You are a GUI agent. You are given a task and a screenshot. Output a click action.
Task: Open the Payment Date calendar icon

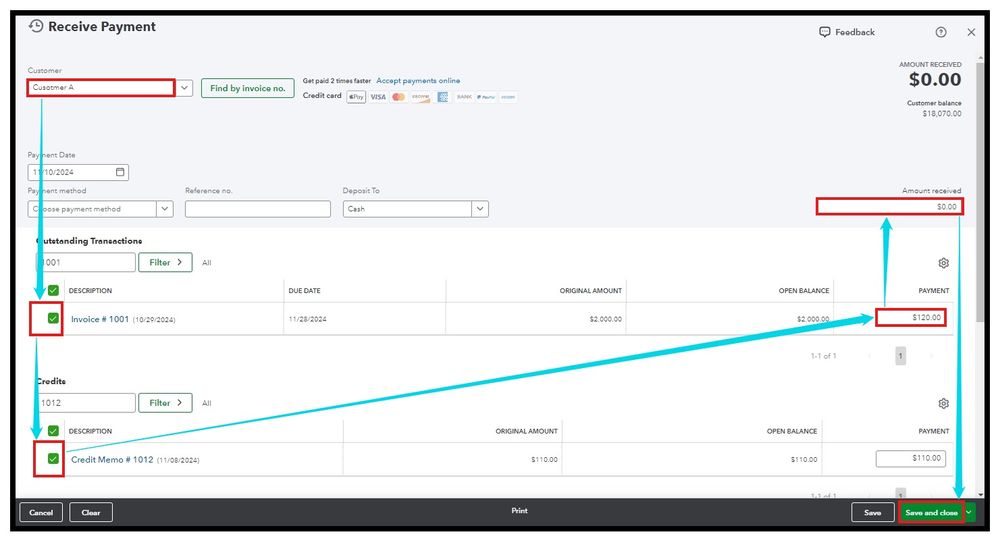[120, 172]
